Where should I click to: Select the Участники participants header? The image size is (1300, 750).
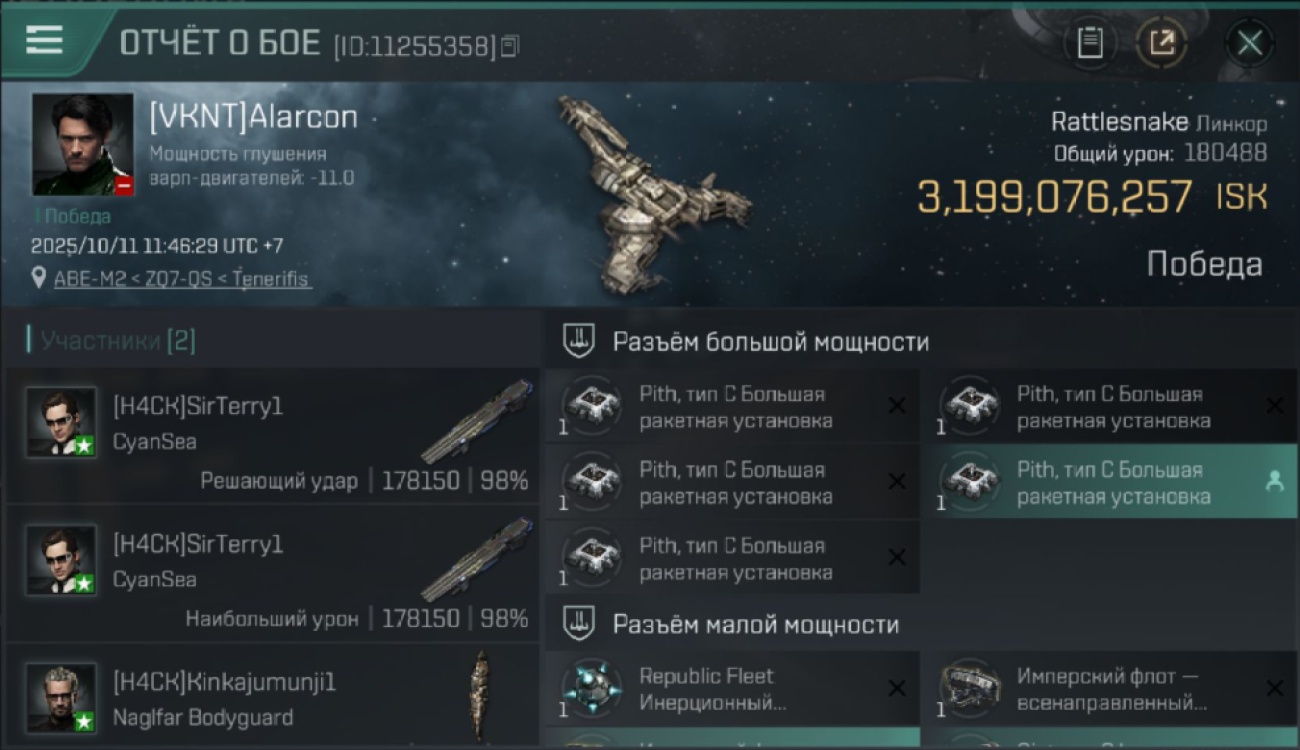click(110, 341)
